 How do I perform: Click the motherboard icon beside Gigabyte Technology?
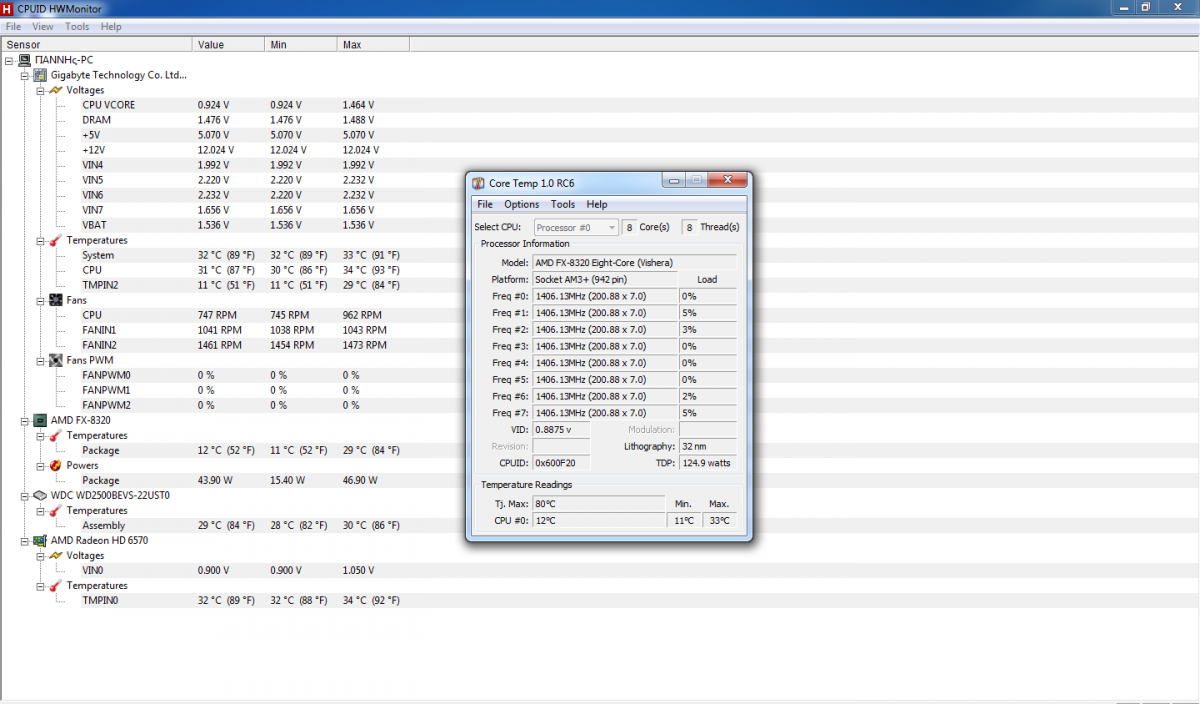(x=40, y=75)
